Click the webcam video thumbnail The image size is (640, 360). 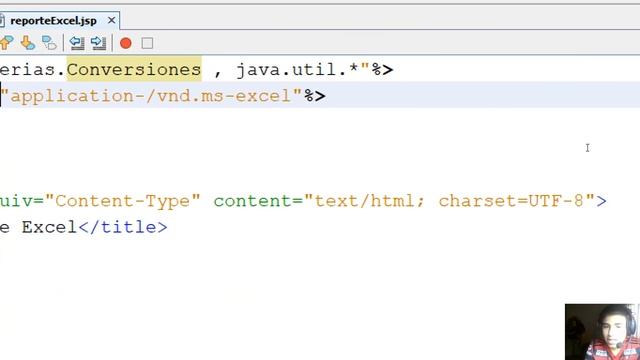602,332
